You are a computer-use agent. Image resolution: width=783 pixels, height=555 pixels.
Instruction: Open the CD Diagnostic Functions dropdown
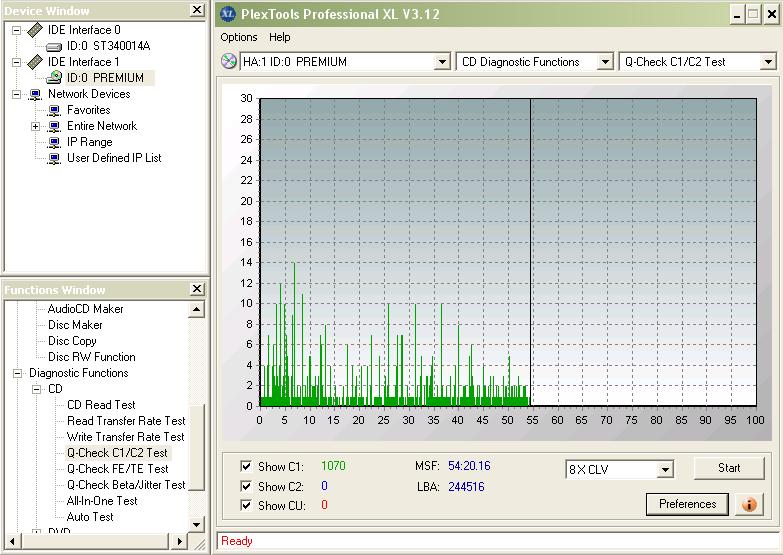coord(605,62)
